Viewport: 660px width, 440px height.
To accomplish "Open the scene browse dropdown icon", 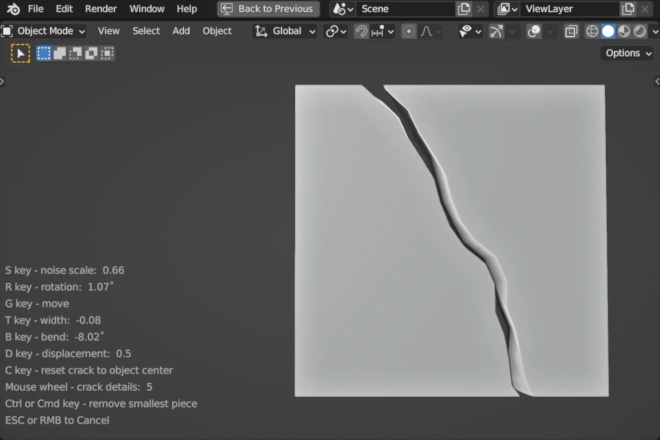I will (343, 9).
